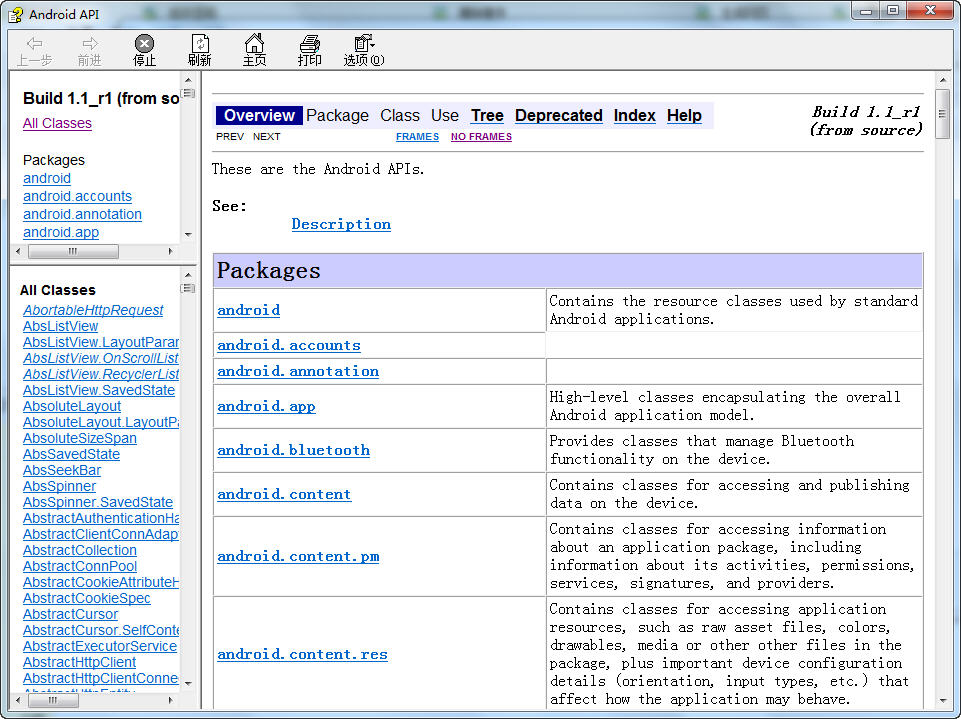Open android.annotation in left package list
This screenshot has width=961, height=719.
(82, 215)
